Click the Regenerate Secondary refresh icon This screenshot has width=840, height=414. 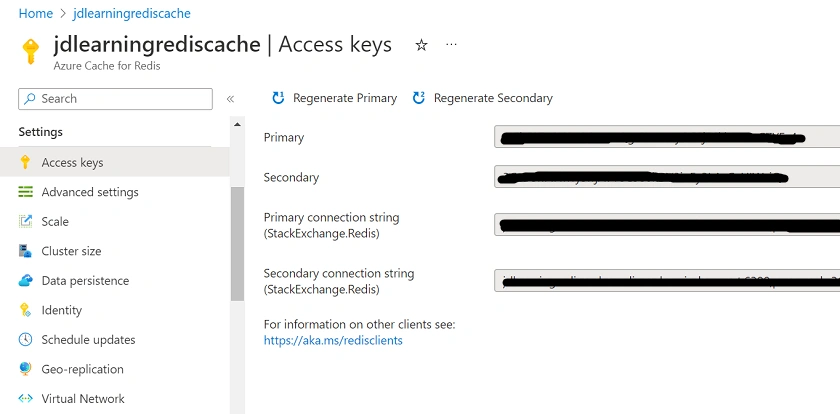pyautogui.click(x=418, y=97)
